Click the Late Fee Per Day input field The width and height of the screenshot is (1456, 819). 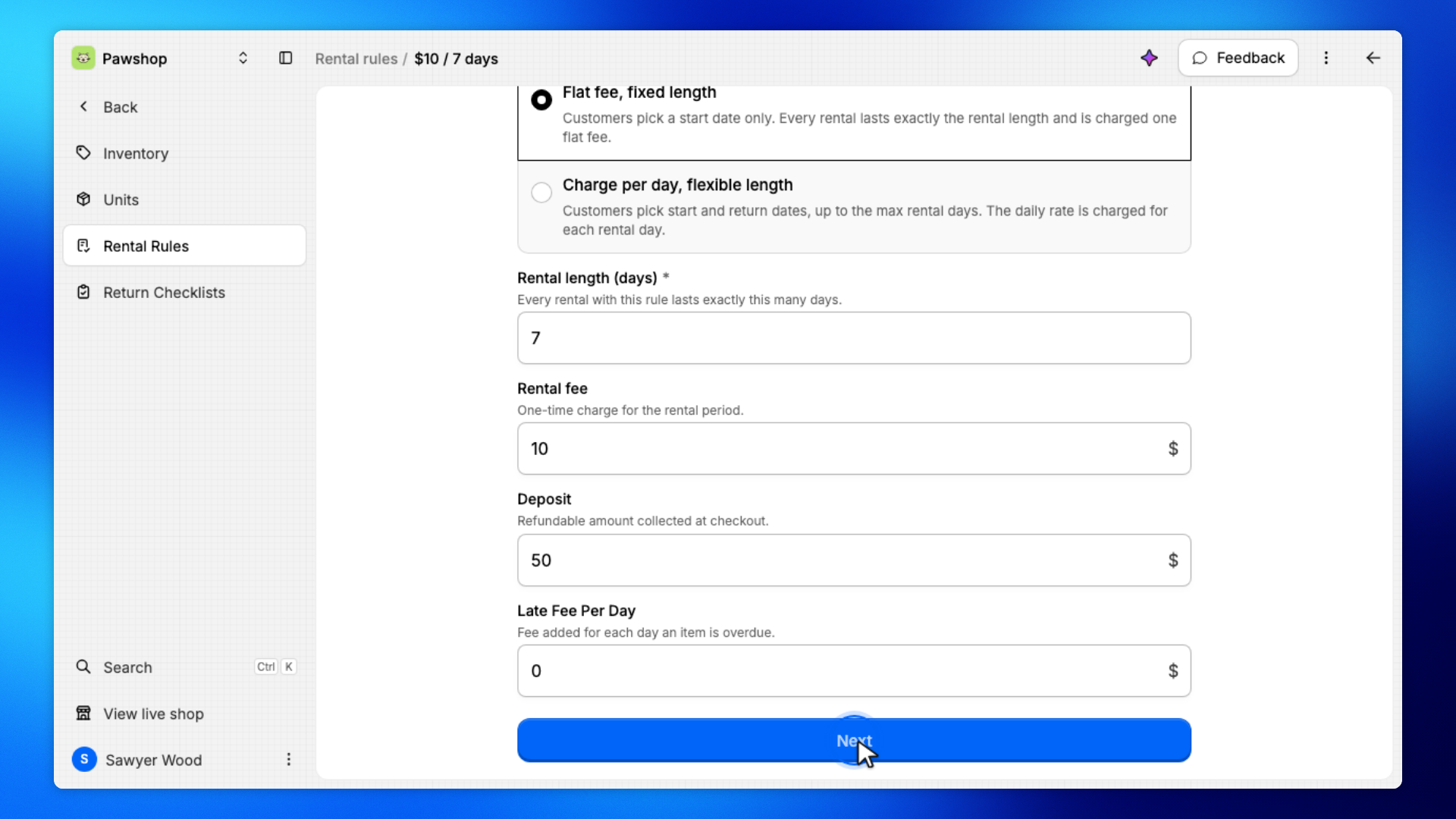[854, 671]
